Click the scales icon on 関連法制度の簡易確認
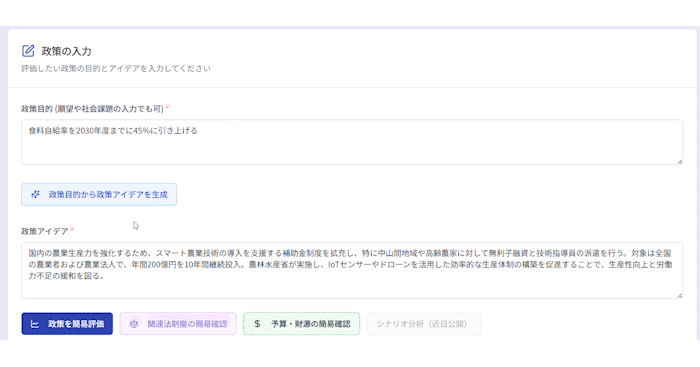 (133, 324)
